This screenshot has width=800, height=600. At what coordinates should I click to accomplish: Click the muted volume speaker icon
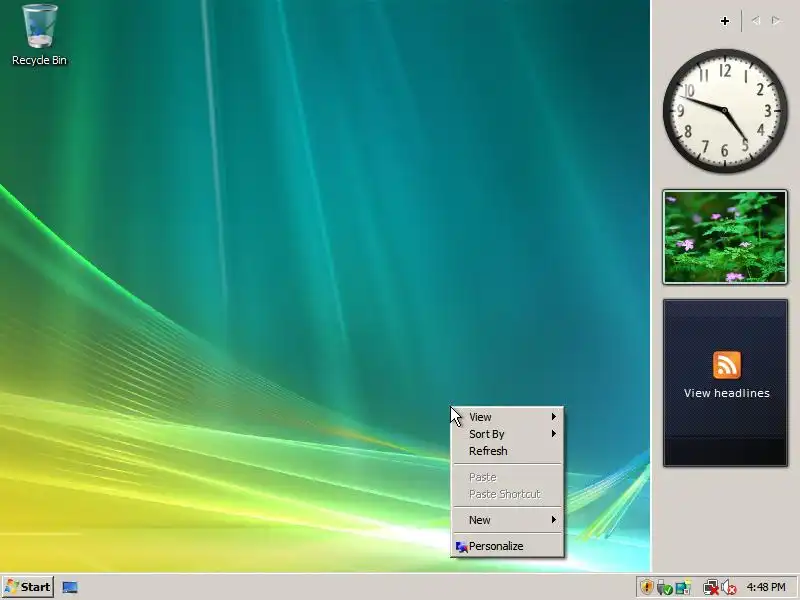[729, 587]
